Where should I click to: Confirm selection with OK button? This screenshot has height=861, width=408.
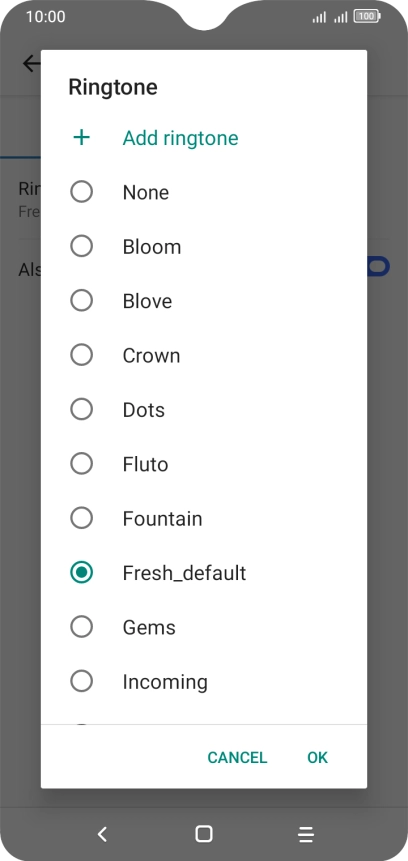click(x=317, y=758)
